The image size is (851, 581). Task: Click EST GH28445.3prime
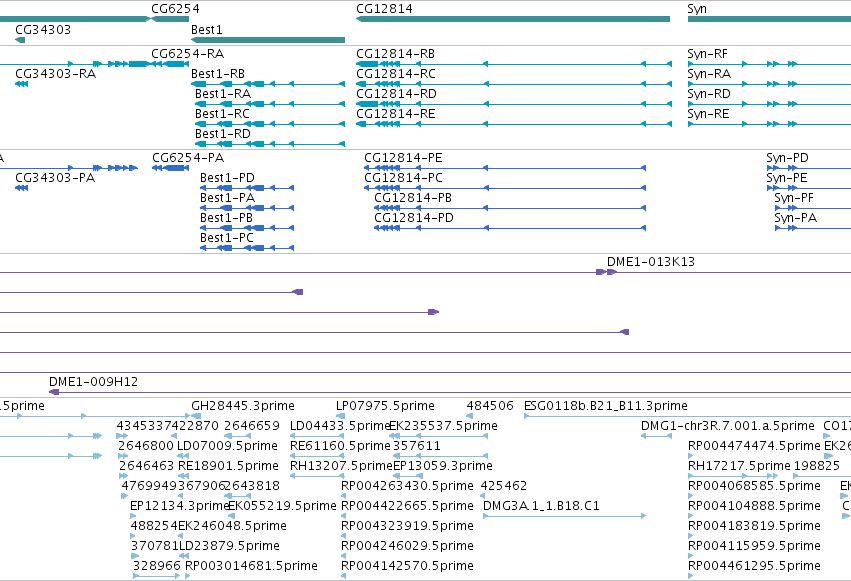243,406
